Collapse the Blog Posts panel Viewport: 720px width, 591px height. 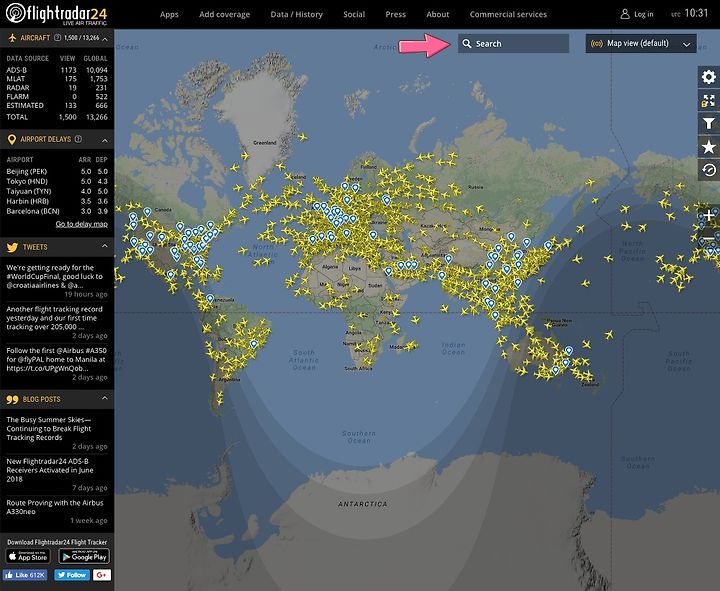click(x=105, y=398)
